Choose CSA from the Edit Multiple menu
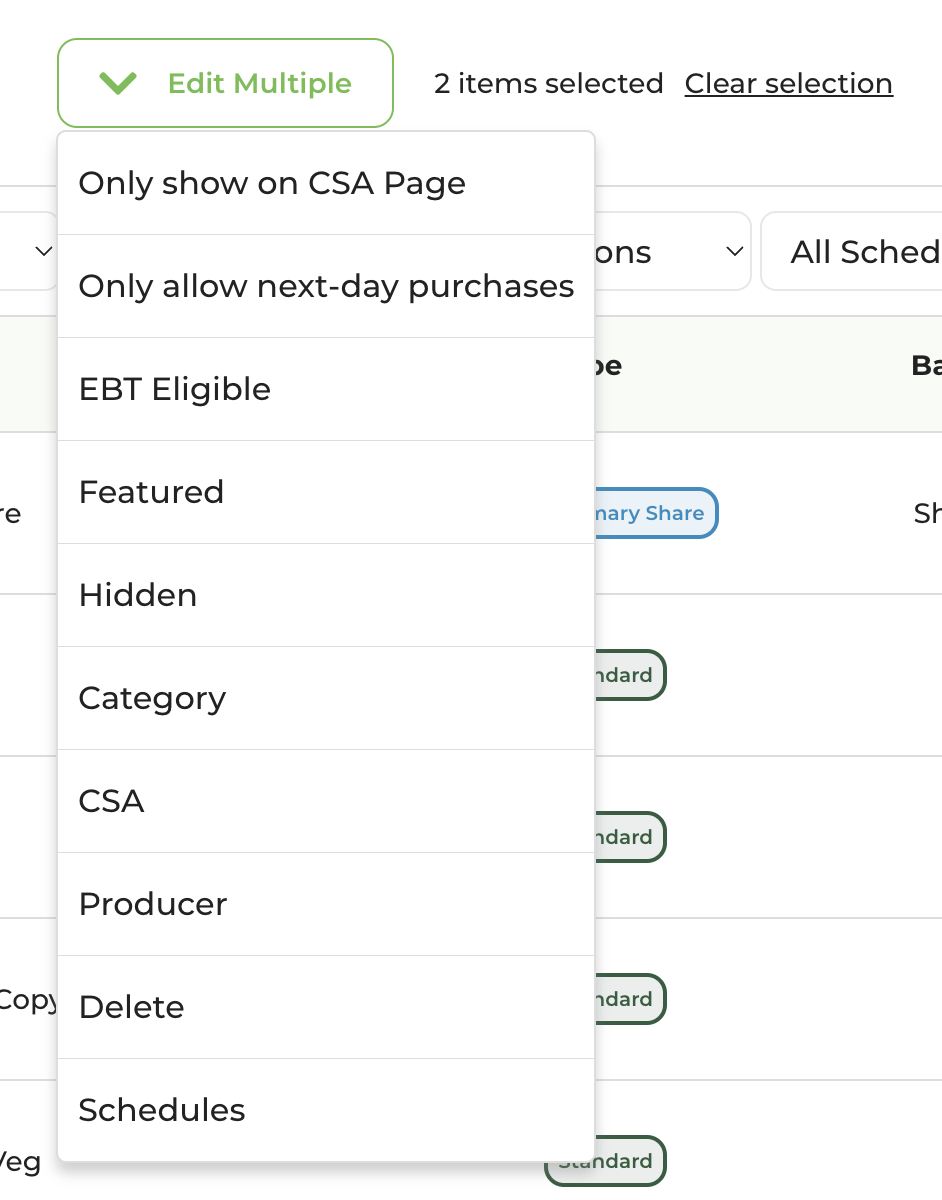This screenshot has height=1200, width=942. 326,801
